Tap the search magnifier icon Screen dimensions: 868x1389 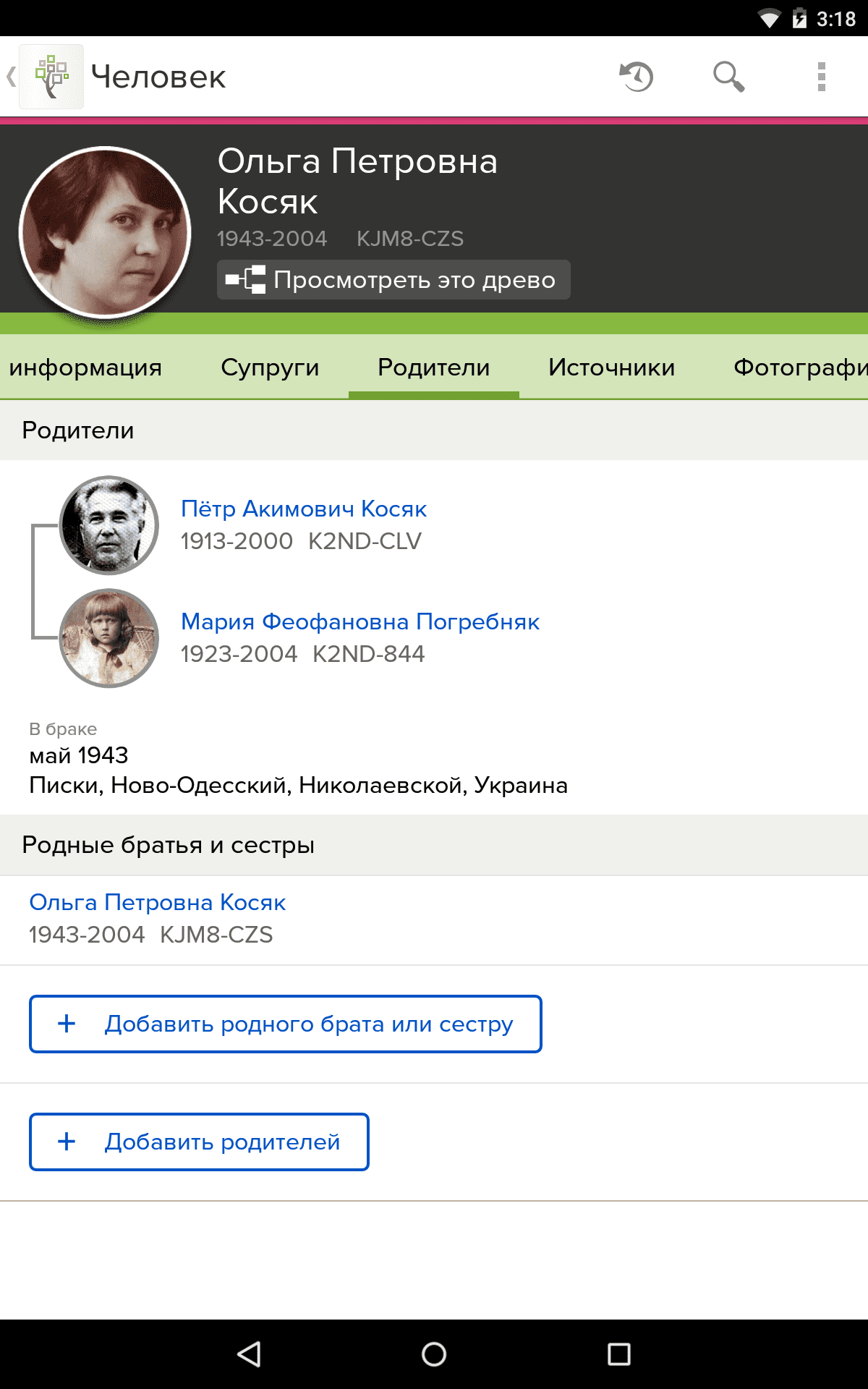click(x=728, y=77)
